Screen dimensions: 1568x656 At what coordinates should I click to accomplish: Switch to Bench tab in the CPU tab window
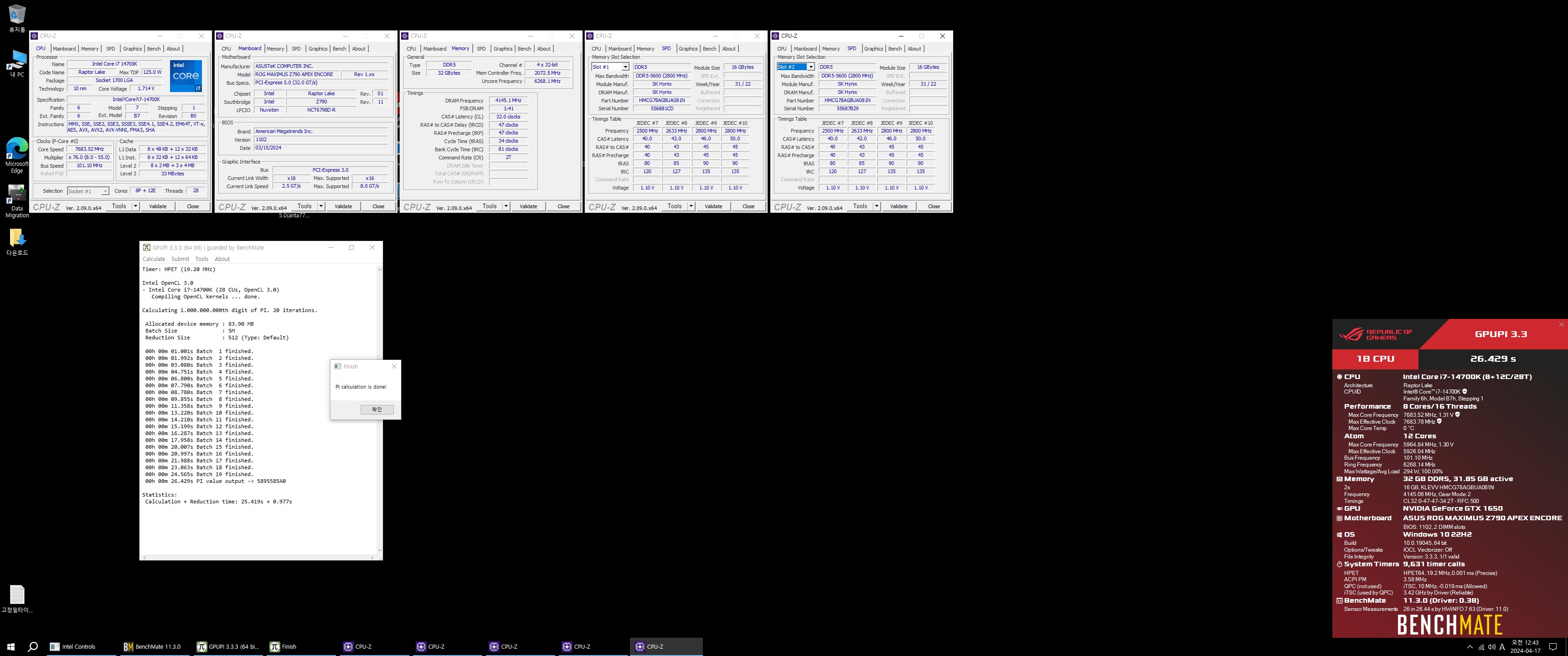154,49
